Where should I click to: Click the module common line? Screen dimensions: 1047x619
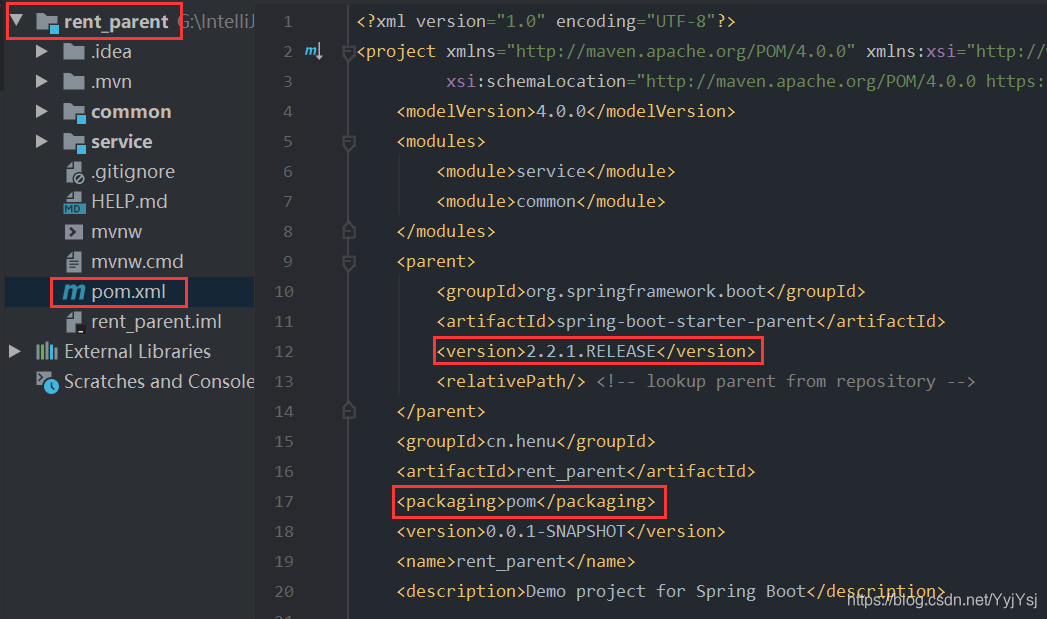[x=551, y=202]
